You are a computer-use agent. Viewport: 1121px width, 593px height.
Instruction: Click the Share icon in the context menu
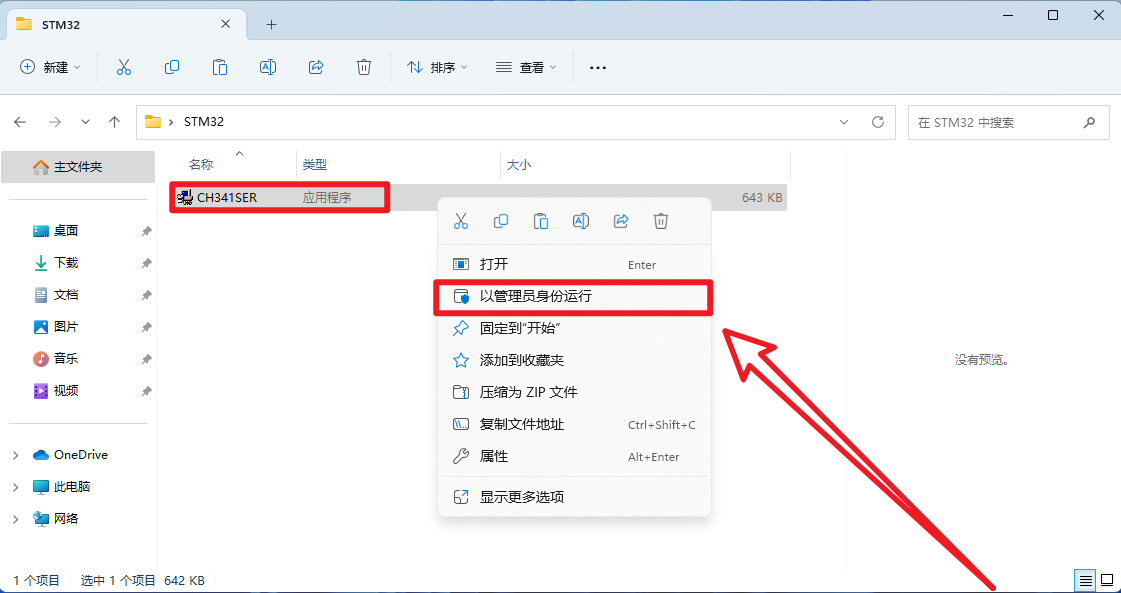pyautogui.click(x=621, y=221)
